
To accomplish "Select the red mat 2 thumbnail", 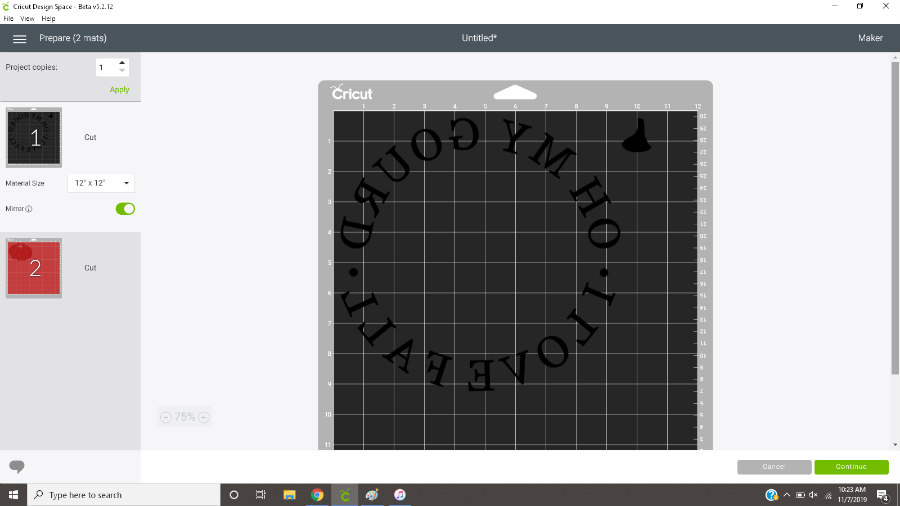I will (x=34, y=267).
